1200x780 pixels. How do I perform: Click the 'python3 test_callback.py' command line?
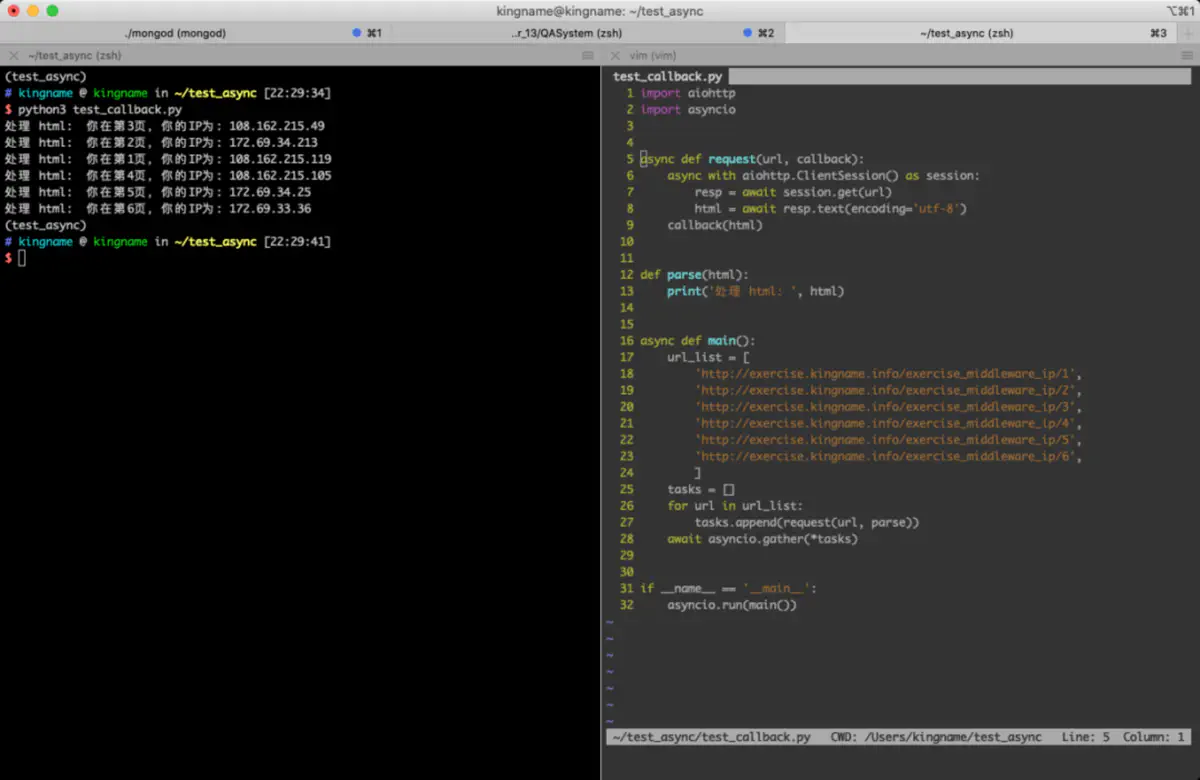pos(100,109)
